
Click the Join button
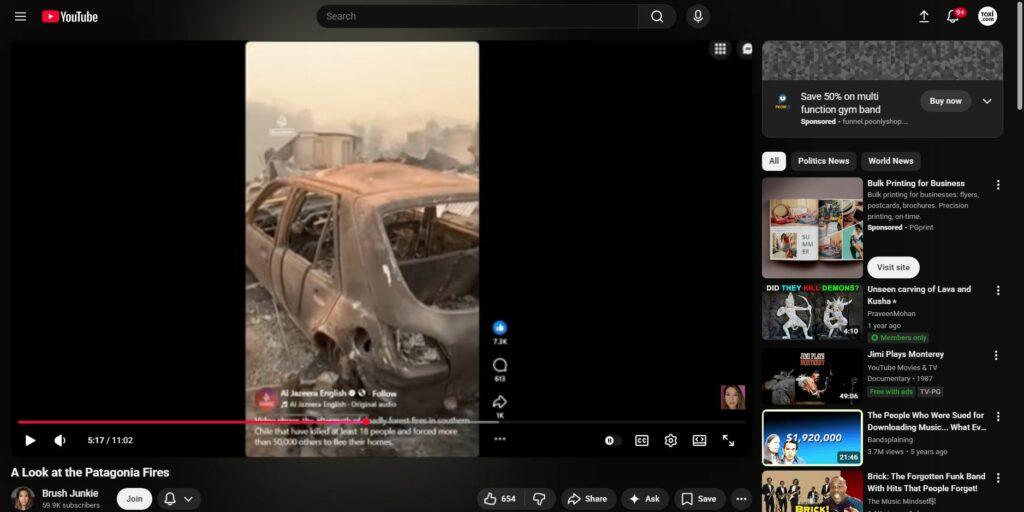134,498
